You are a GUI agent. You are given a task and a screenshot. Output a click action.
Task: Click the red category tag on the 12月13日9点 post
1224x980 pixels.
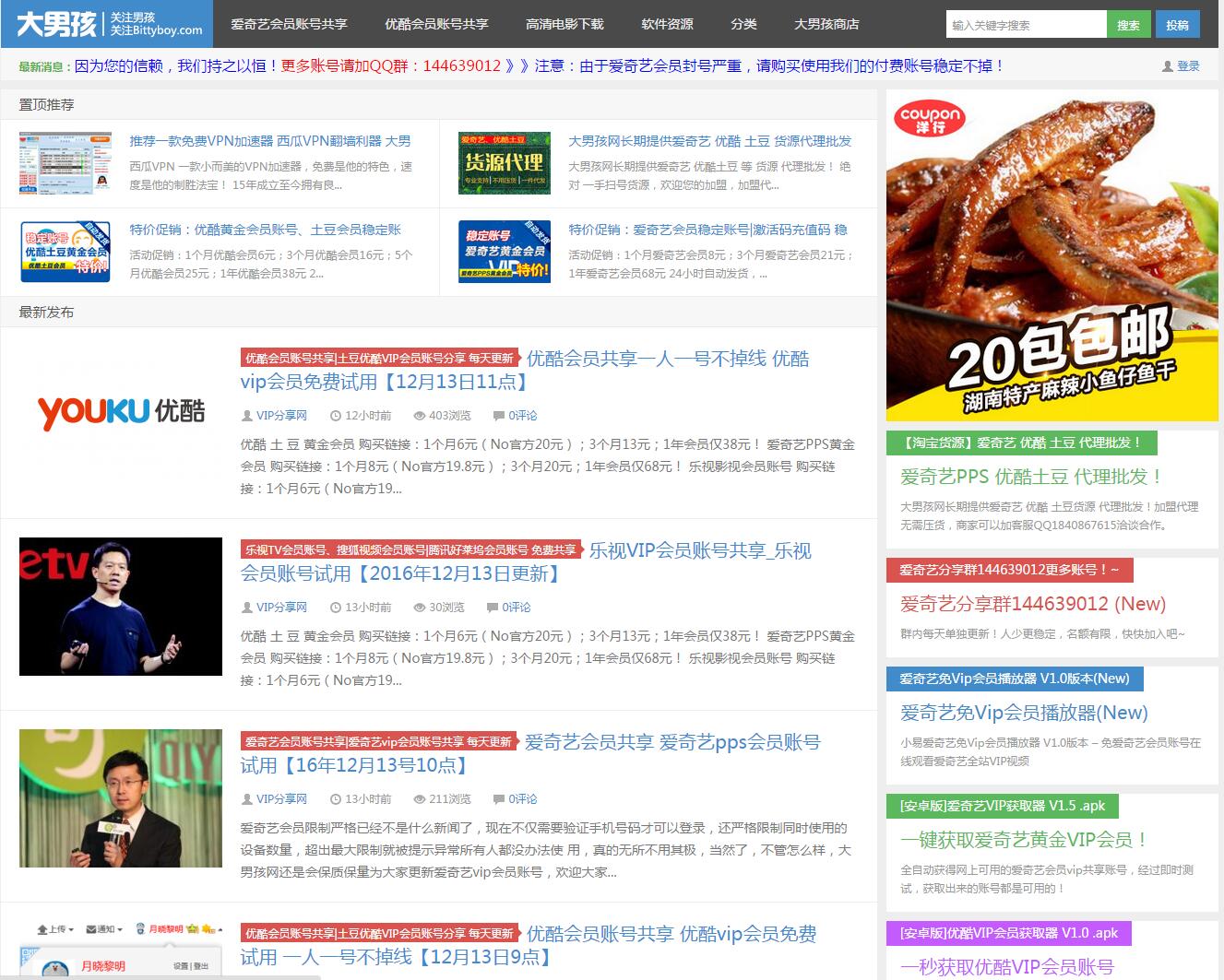point(379,934)
